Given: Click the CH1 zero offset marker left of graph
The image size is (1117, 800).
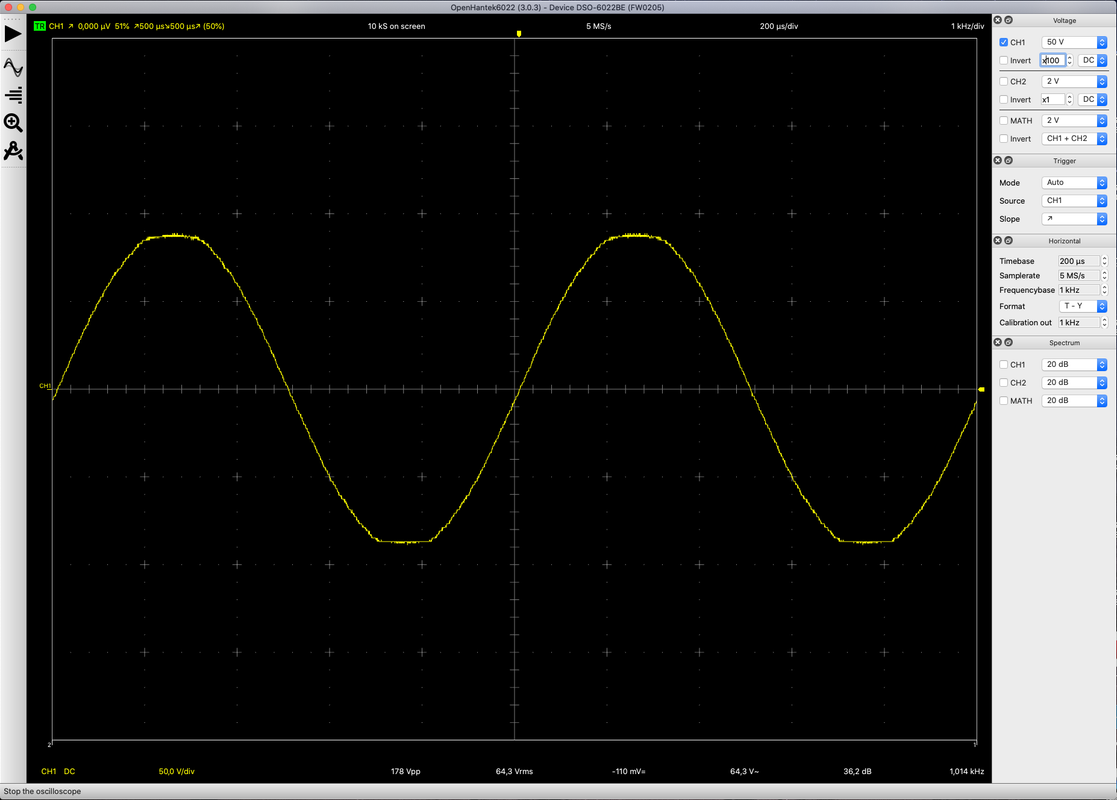Looking at the screenshot, I should 45,386.
